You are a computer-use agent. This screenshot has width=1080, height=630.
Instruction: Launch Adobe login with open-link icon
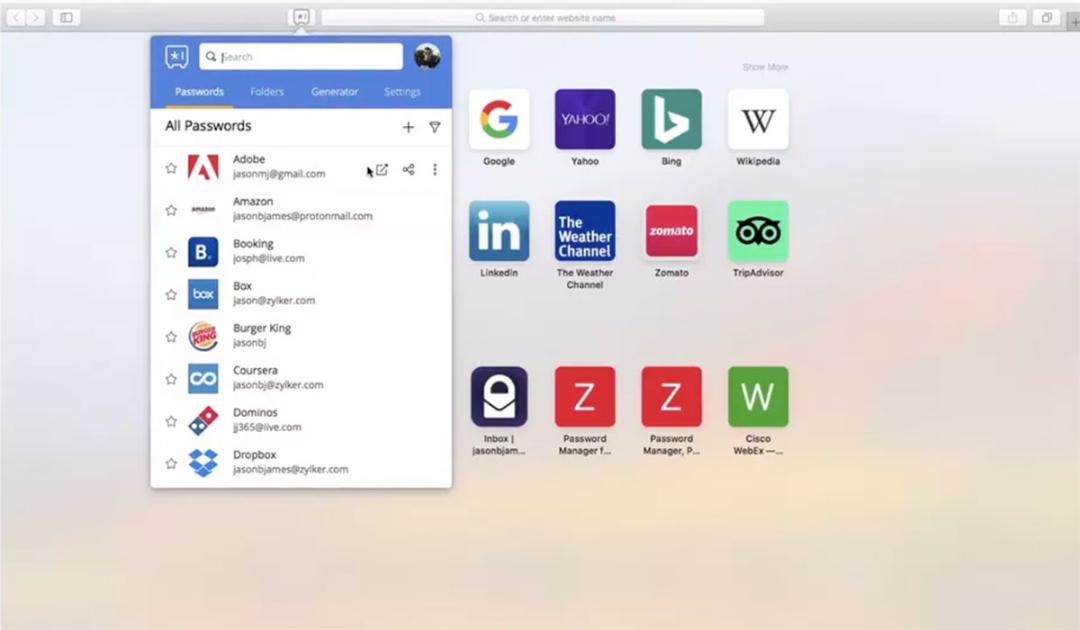click(x=382, y=169)
